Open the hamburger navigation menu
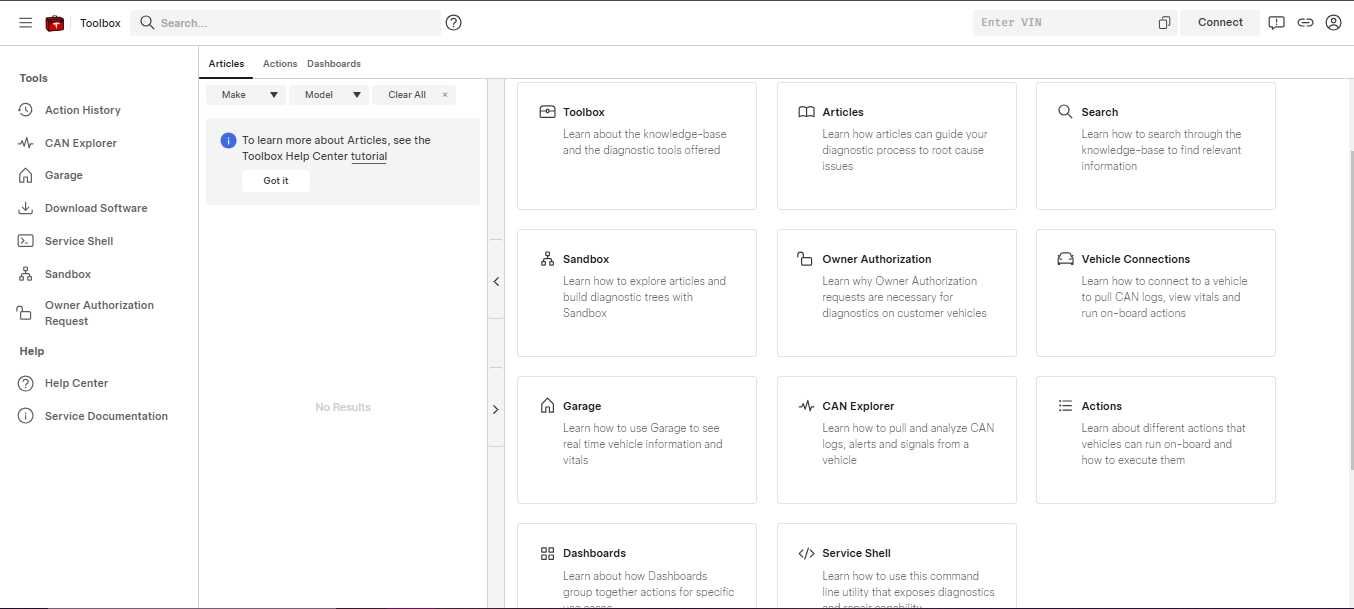This screenshot has height=609, width=1354. [x=26, y=22]
